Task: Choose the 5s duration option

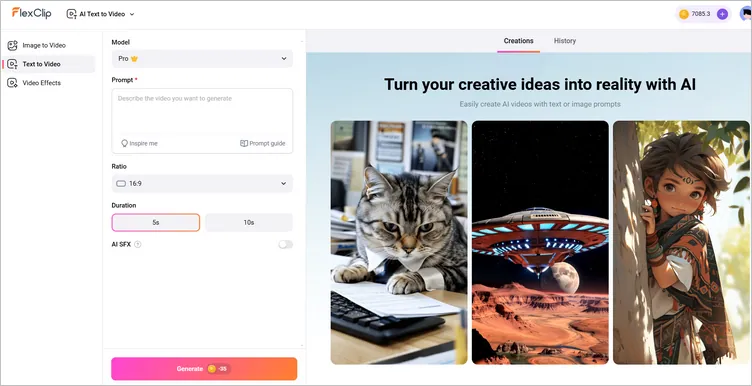Action: click(x=156, y=222)
